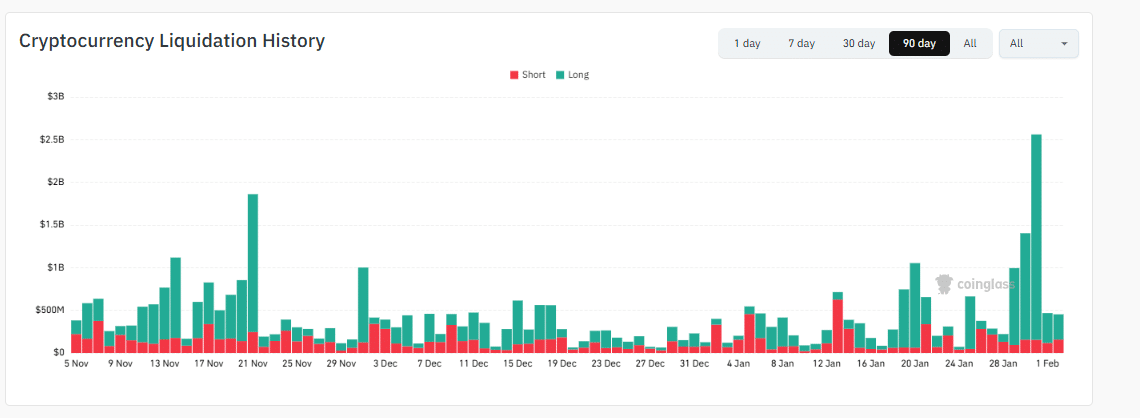Click the tall green spike near 21 Nov
Viewport: 1140px width, 418px height.
point(253,260)
